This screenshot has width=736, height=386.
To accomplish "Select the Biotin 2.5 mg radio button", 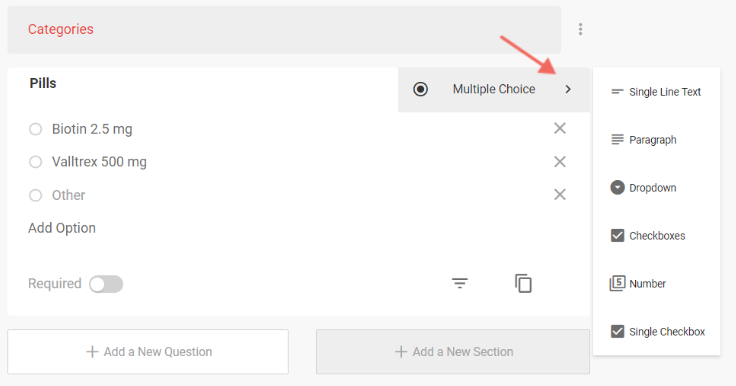I will [36, 129].
